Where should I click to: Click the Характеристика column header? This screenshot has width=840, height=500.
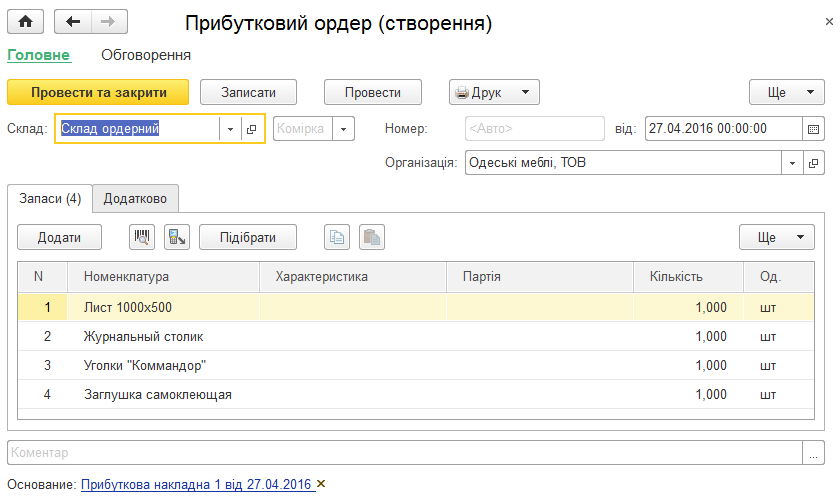tap(353, 277)
